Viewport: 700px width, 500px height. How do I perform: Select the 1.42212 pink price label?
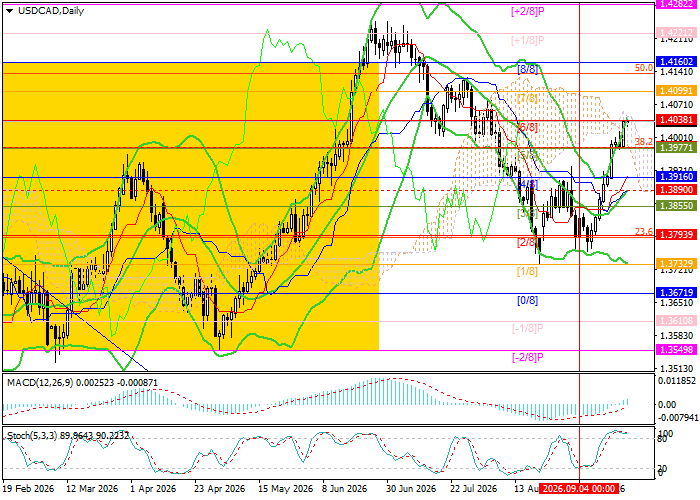[x=676, y=33]
